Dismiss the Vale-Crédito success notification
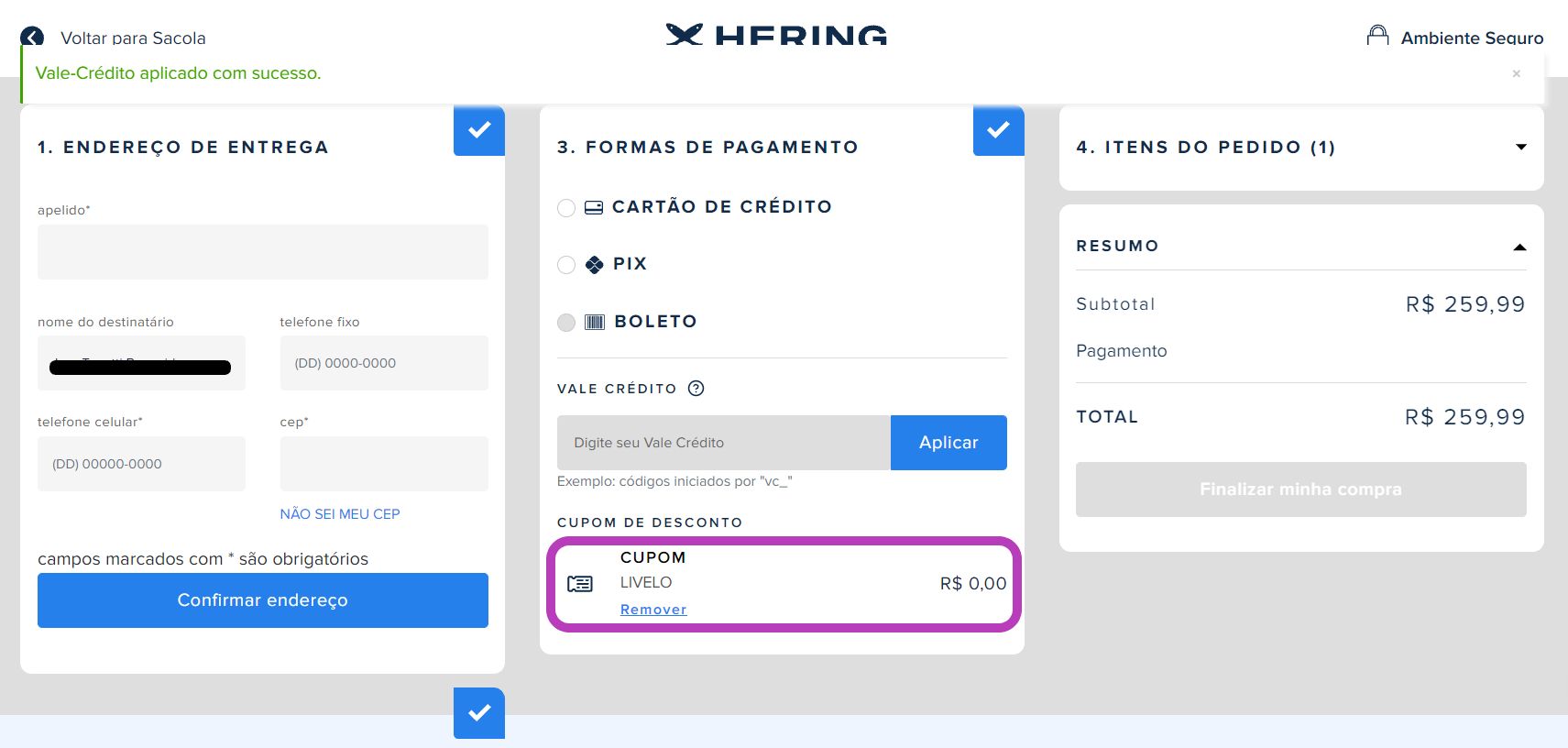This screenshot has height=748, width=1568. pyautogui.click(x=1517, y=73)
